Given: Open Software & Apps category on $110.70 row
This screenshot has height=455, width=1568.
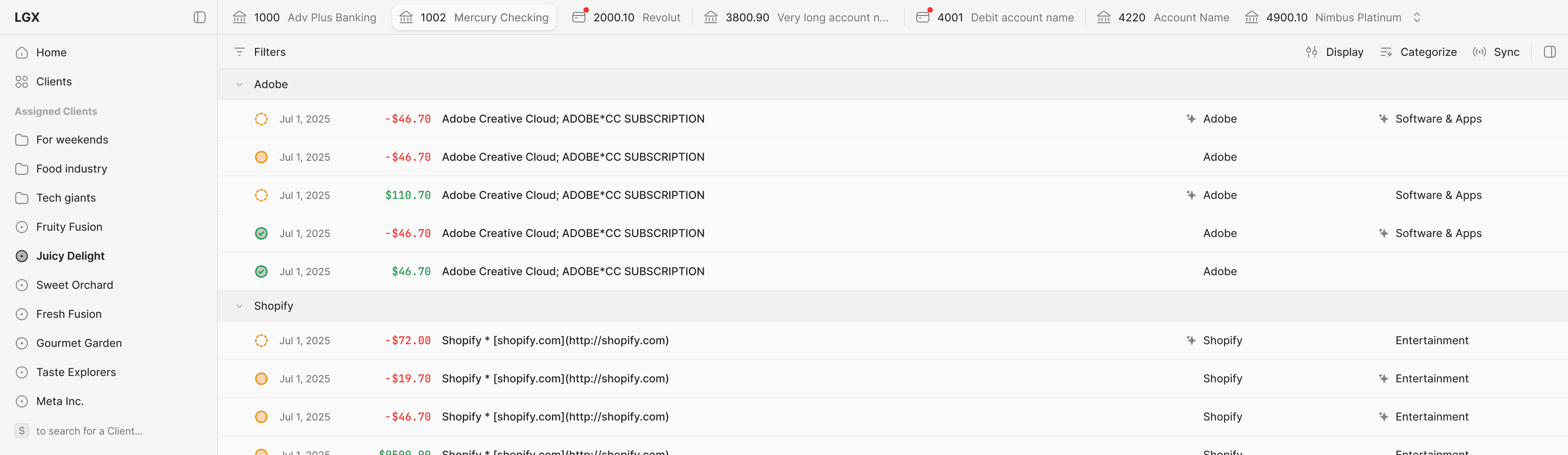Looking at the screenshot, I should tap(1438, 195).
